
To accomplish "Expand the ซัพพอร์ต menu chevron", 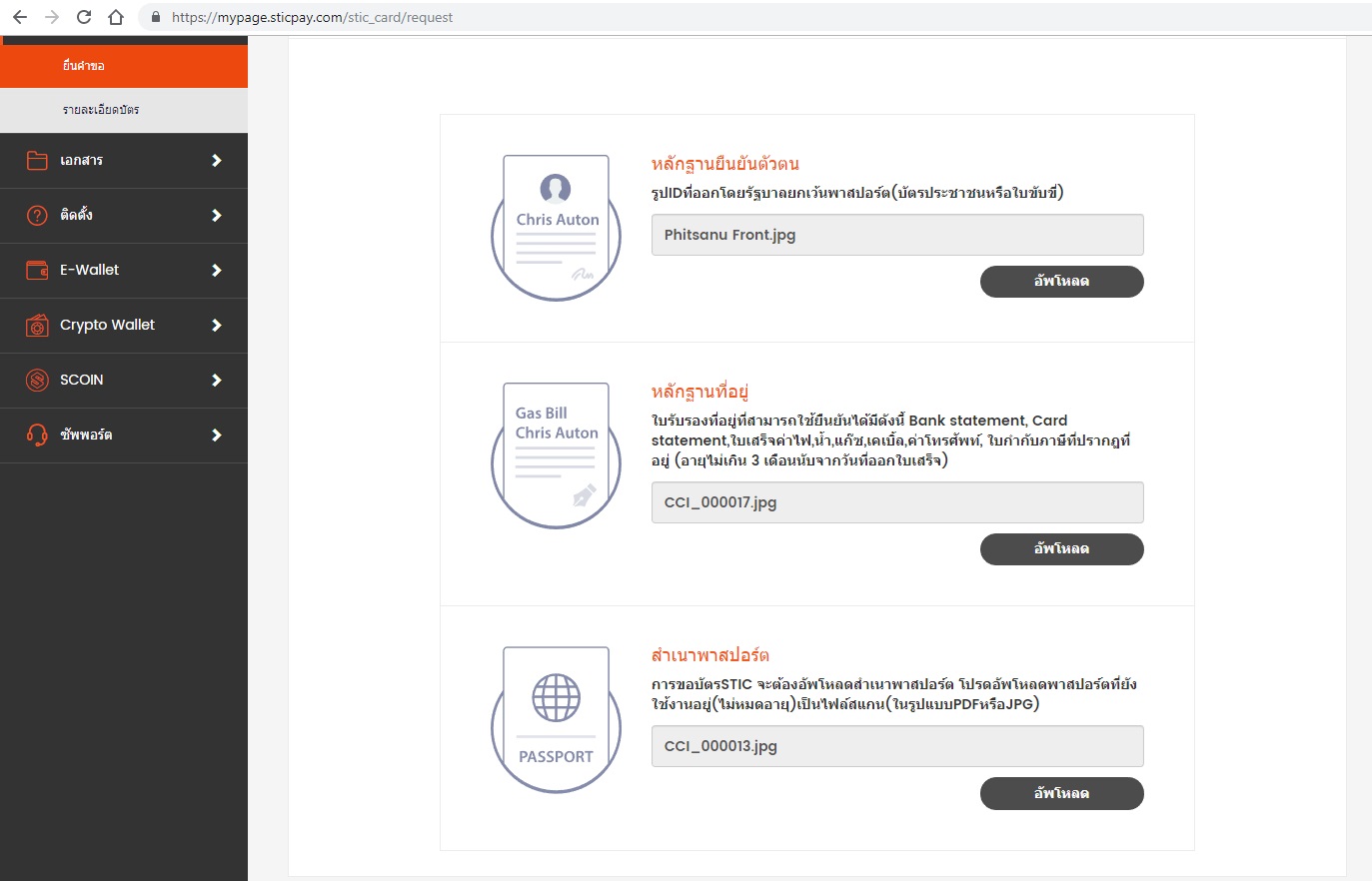I will [x=217, y=435].
